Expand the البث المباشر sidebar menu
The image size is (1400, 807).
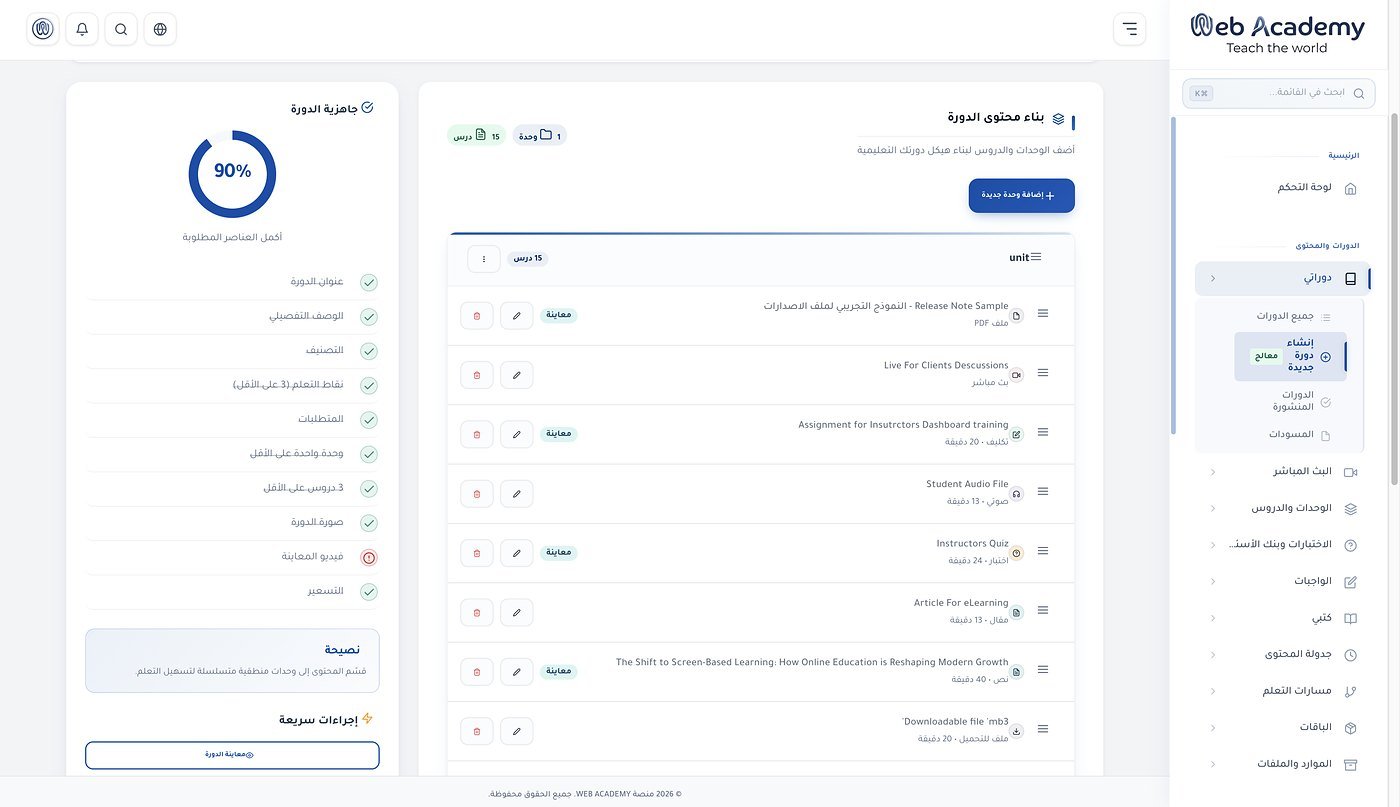click(x=1283, y=472)
